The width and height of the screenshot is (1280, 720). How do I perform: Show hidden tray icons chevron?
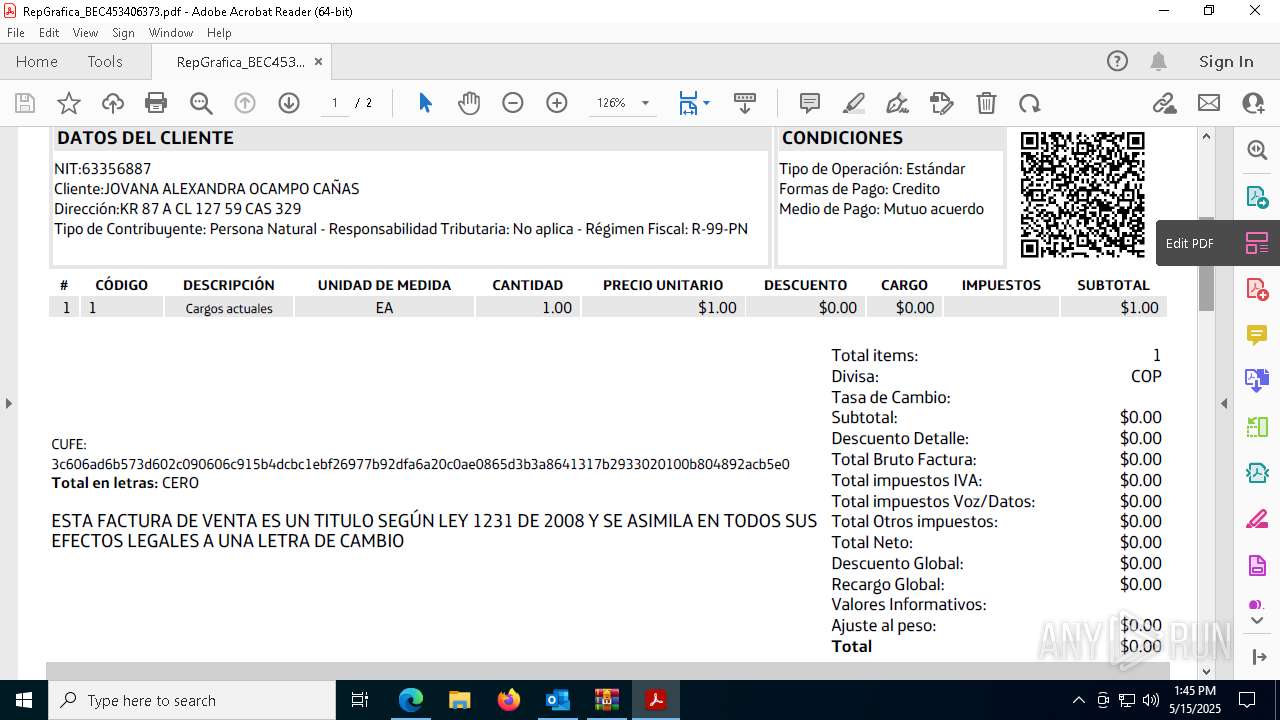coord(1078,700)
